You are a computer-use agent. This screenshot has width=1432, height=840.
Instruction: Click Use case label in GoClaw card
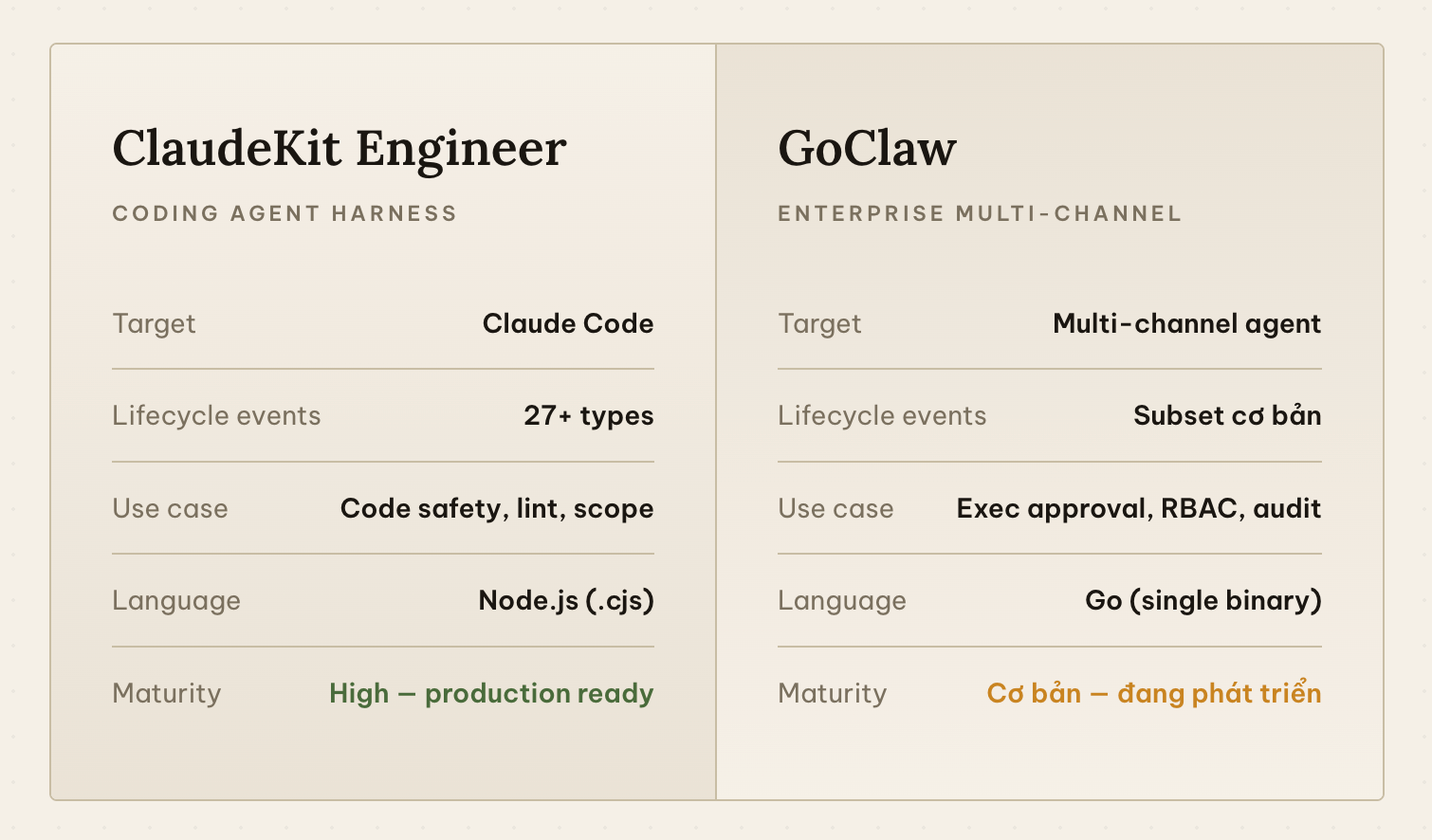tap(835, 509)
